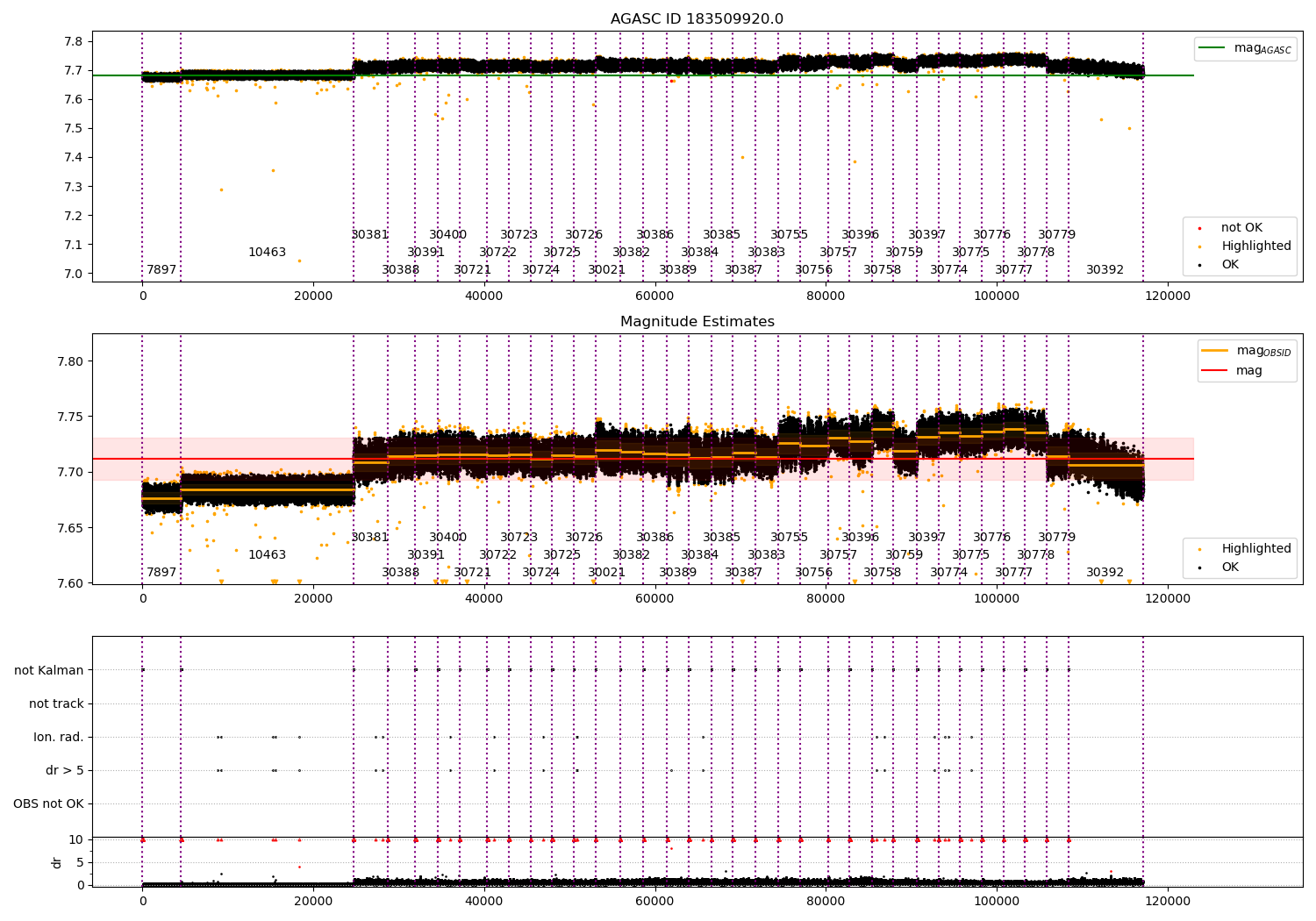Click the 10 tick on dr axis
The width and height of the screenshot is (1316, 921).
tap(76, 840)
